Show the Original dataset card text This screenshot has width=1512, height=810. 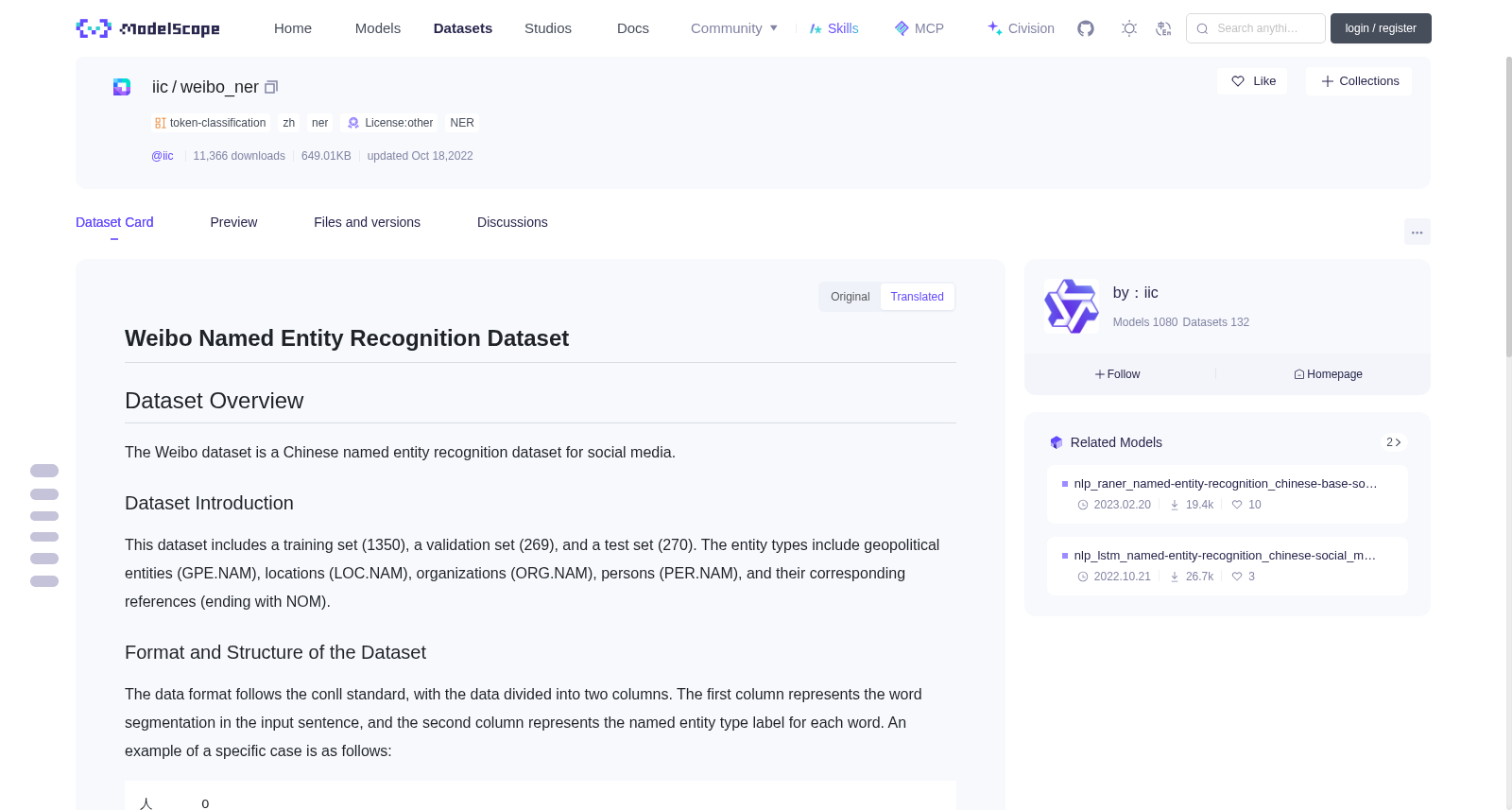[x=850, y=297]
